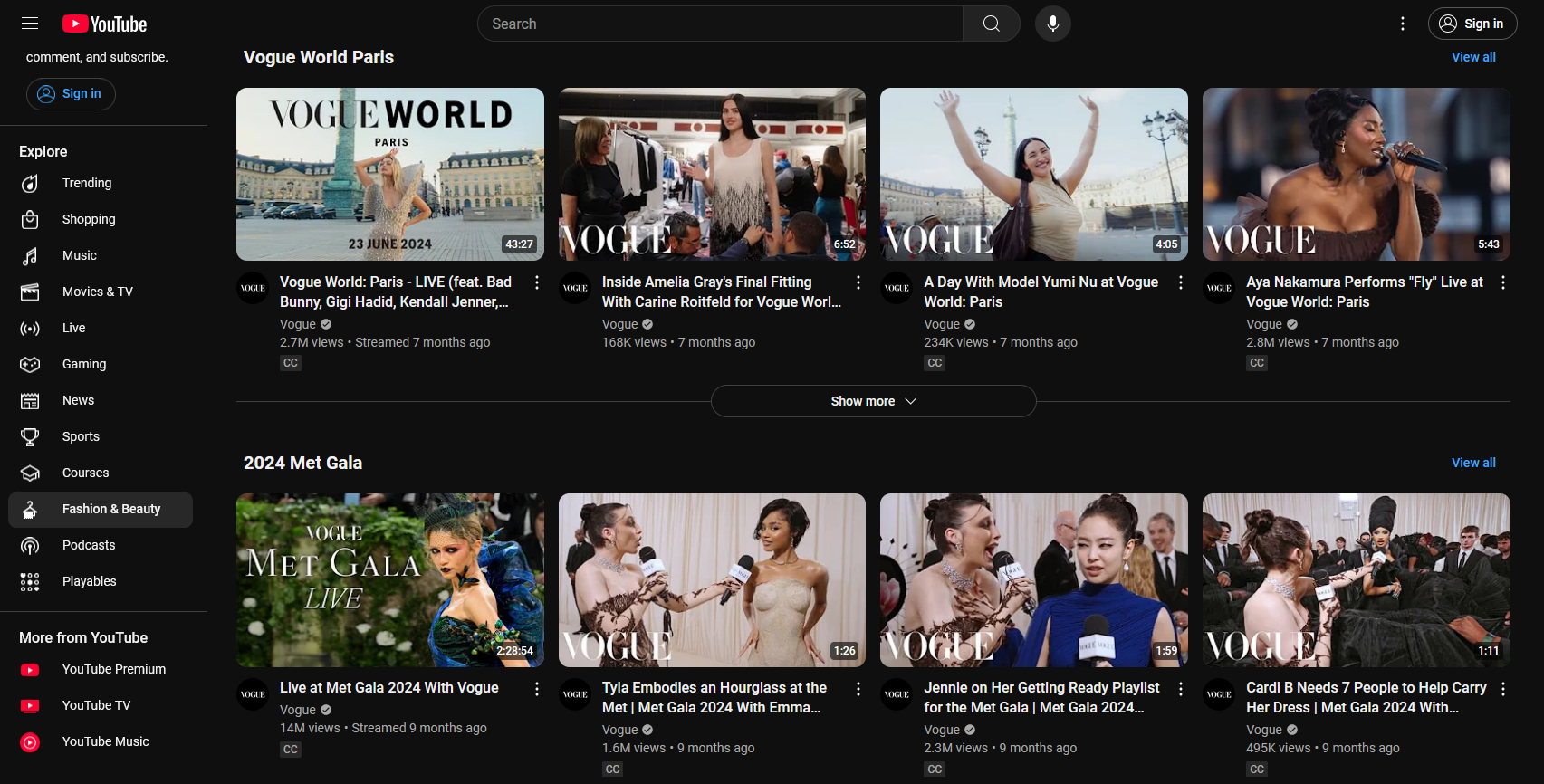Click the Fashion & Beauty hanger icon
This screenshot has width=1544, height=784.
click(30, 510)
